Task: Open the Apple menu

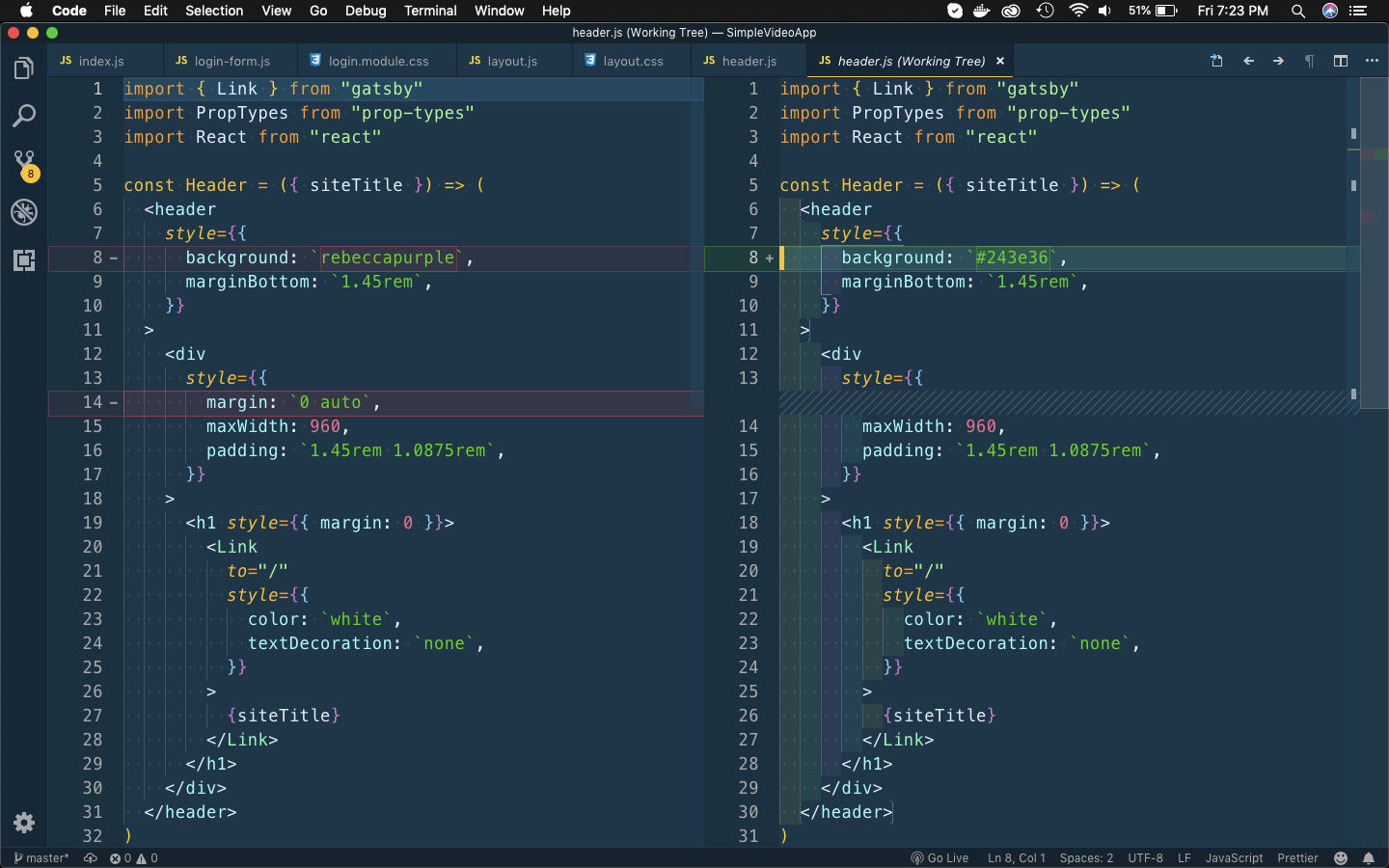Action: 26,11
